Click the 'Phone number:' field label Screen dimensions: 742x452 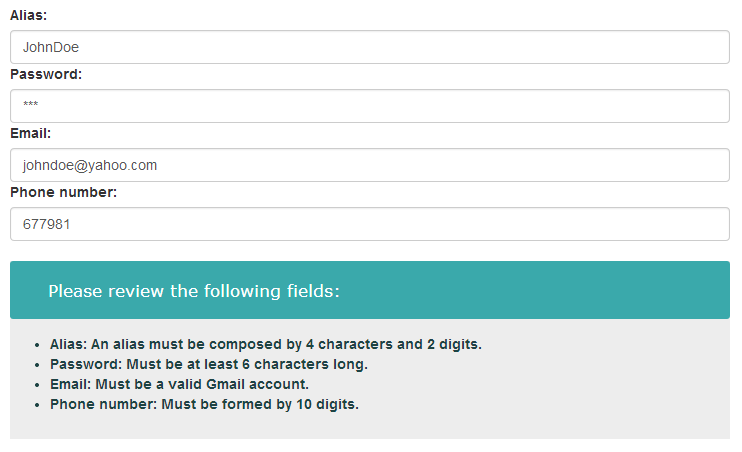click(x=64, y=192)
